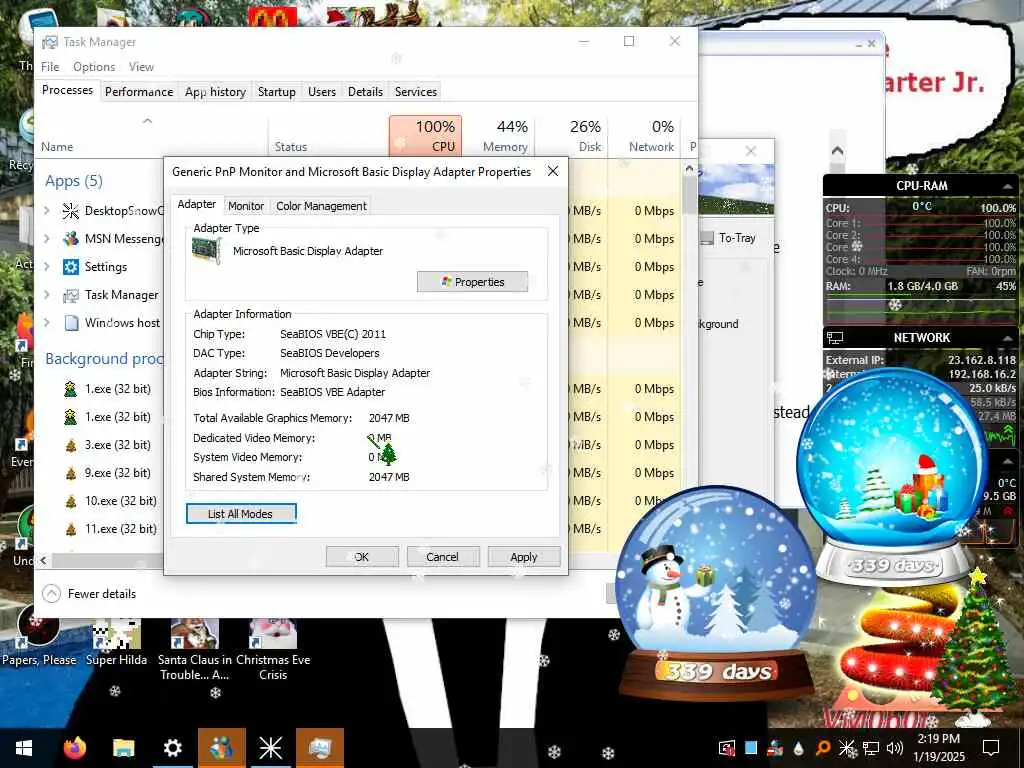Screen dimensions: 1024x768
Task: Click the DesktopSnow app icon in process list
Action: [71, 210]
